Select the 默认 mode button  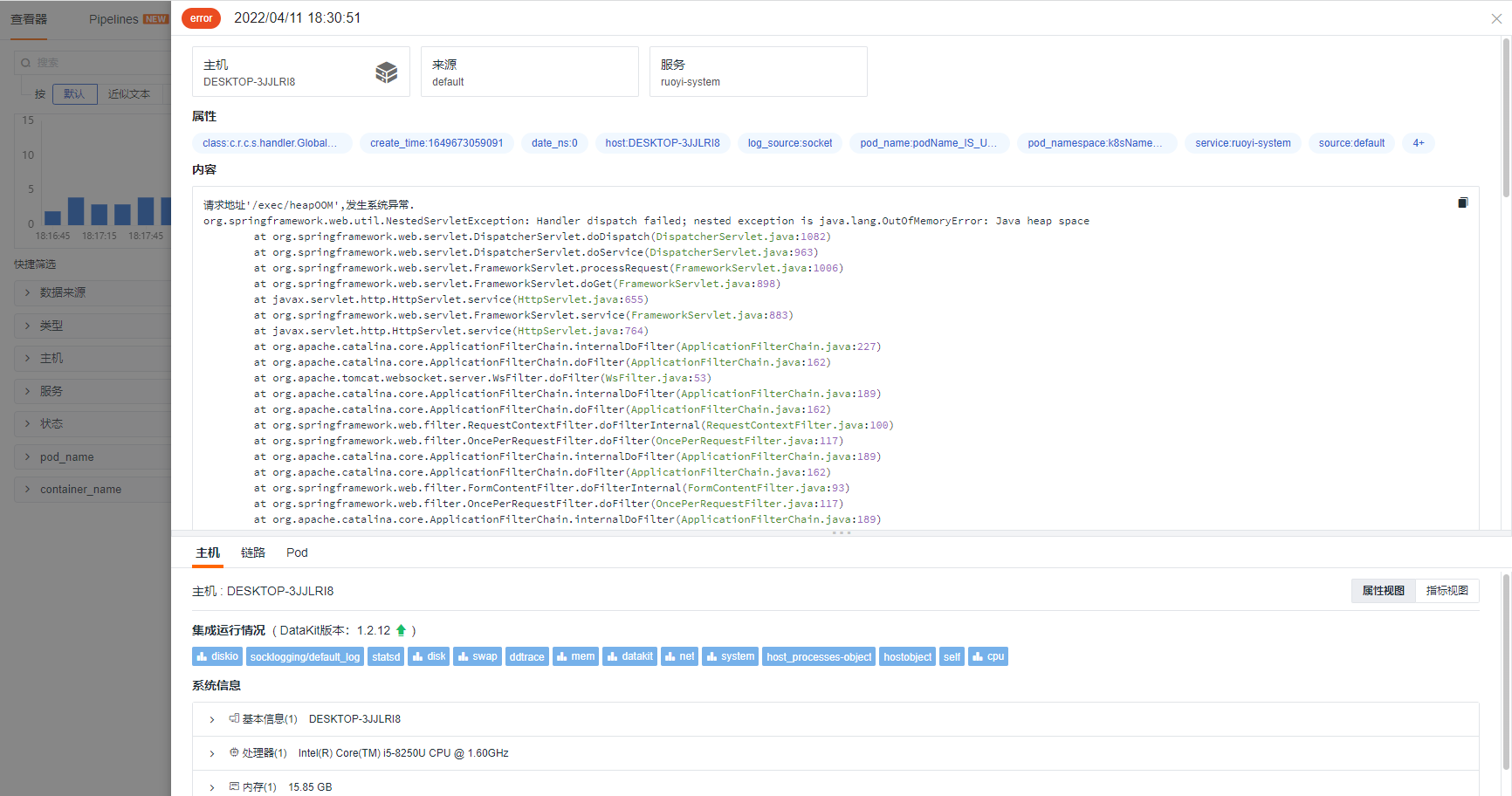coord(74,93)
